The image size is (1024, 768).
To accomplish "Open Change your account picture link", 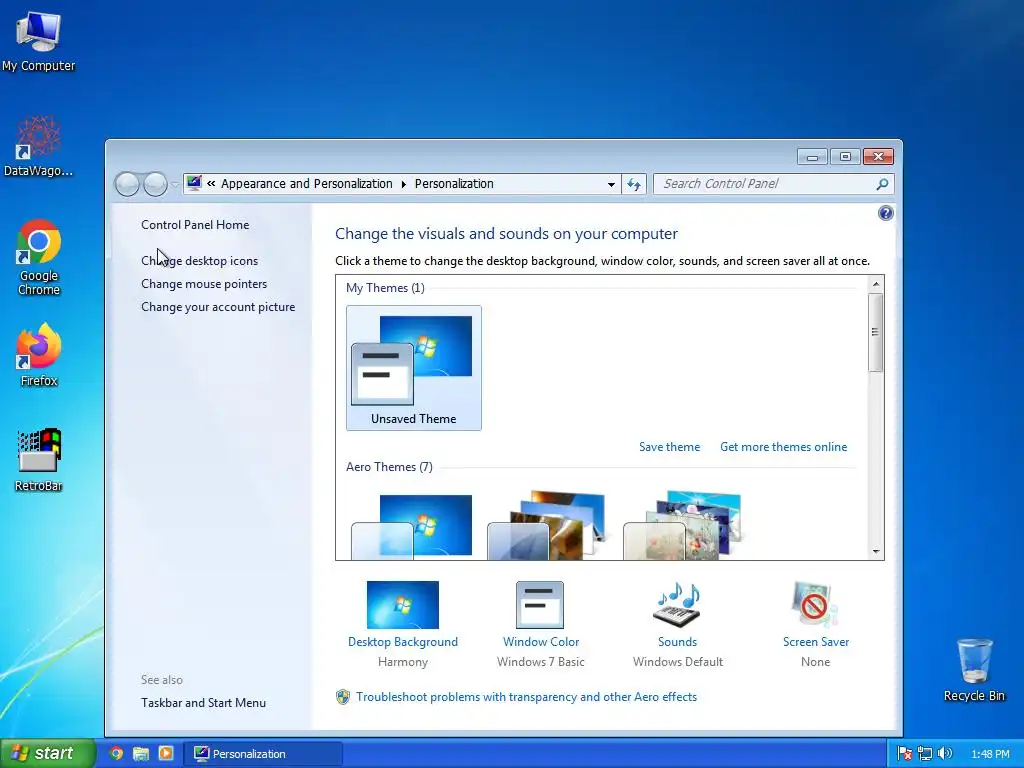I will point(218,307).
